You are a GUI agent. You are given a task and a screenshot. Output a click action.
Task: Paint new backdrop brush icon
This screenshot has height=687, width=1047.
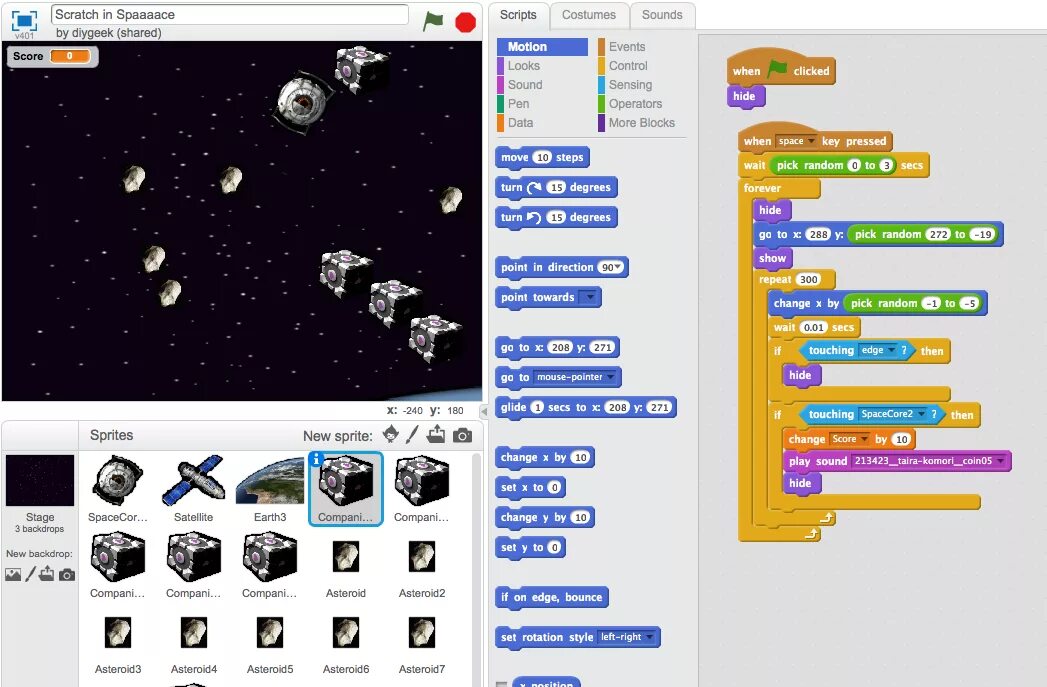30,574
